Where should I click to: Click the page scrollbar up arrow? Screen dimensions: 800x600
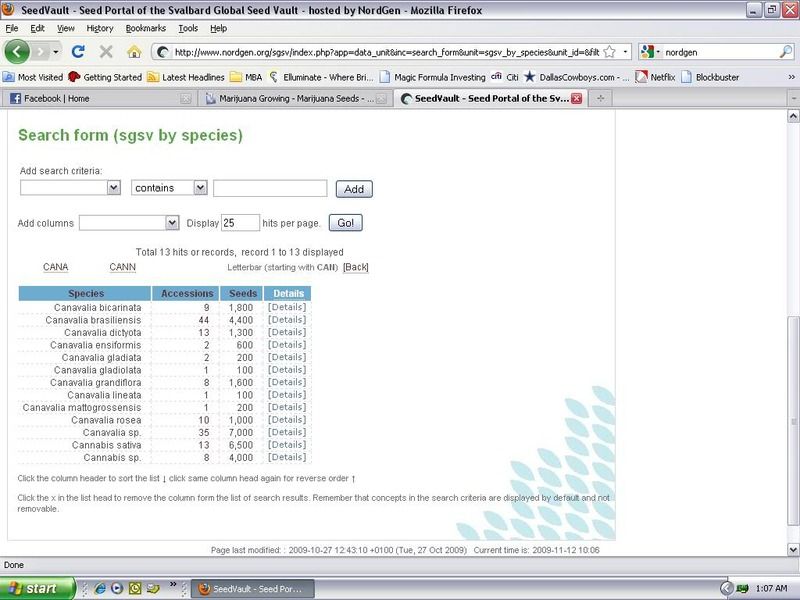coord(793,117)
